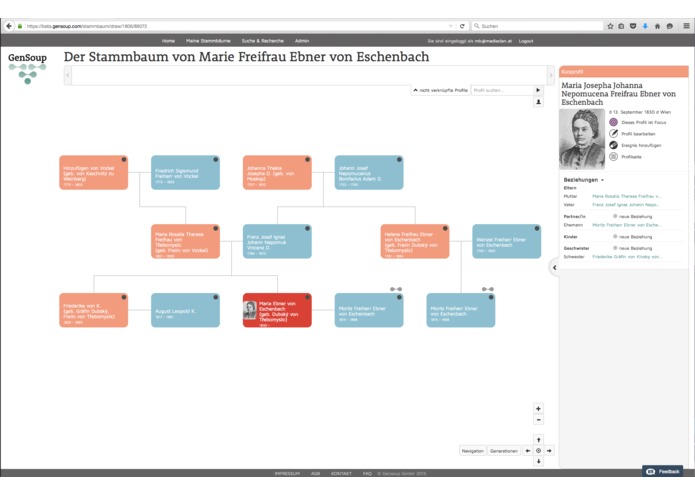Add neue Beziehung under Partner/in
695x494 pixels.
point(633,216)
